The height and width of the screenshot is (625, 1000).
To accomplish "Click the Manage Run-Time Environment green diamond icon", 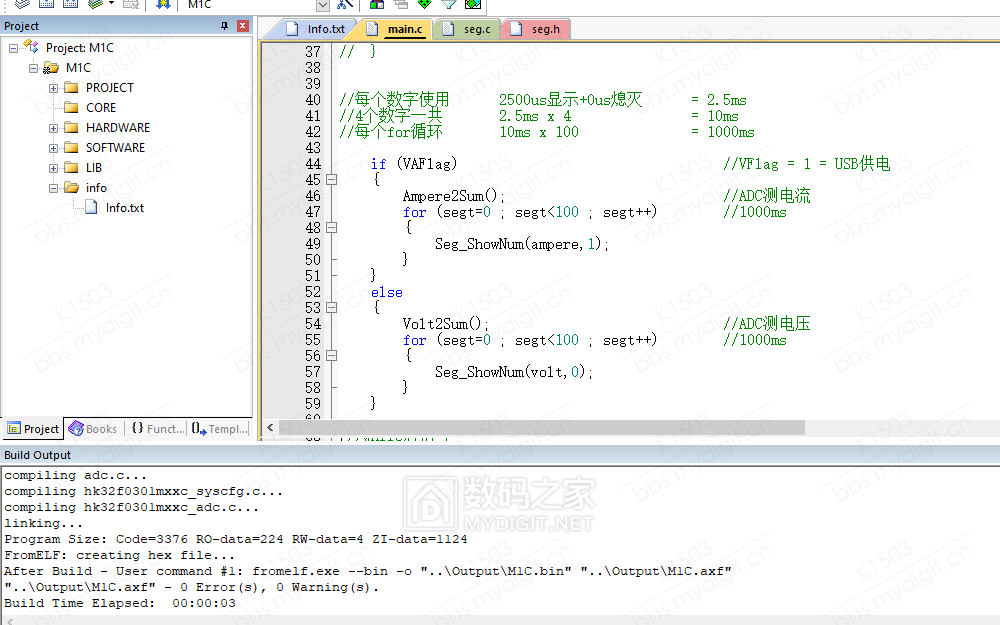I will click(424, 4).
